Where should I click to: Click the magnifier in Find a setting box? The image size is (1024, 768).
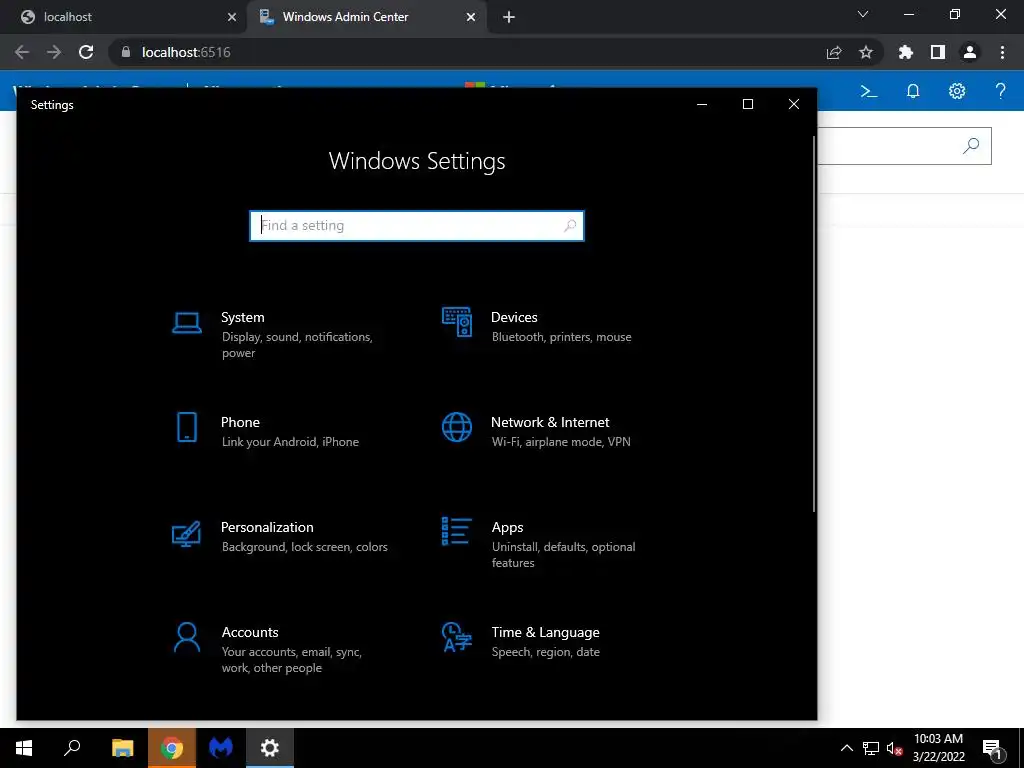pyautogui.click(x=569, y=225)
